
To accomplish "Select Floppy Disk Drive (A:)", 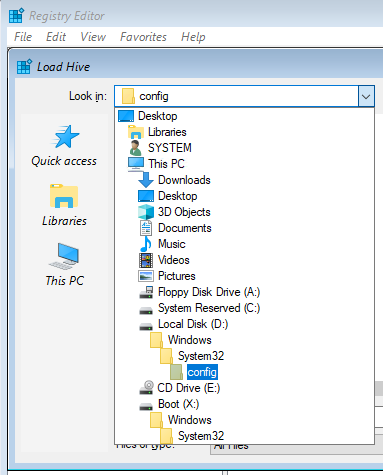I will [244, 292].
